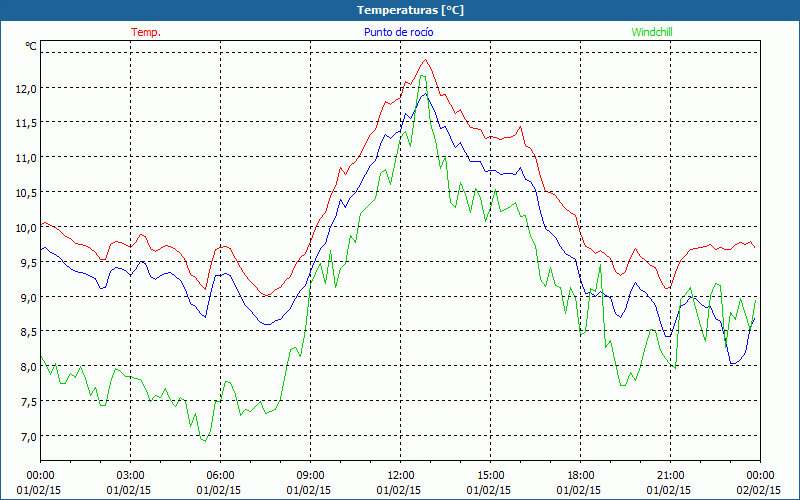The width and height of the screenshot is (800, 500).
Task: Click the red temperature curve peak near 12:00
Action: [425, 60]
